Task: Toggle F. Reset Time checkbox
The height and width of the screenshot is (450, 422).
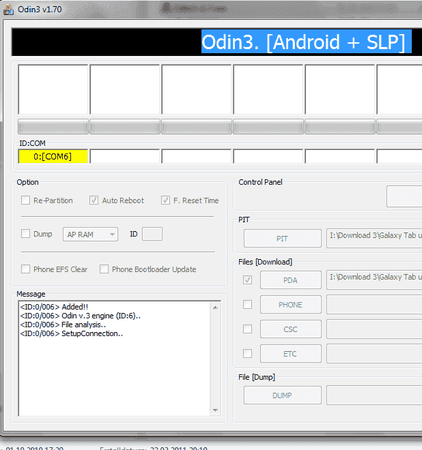Action: point(165,200)
